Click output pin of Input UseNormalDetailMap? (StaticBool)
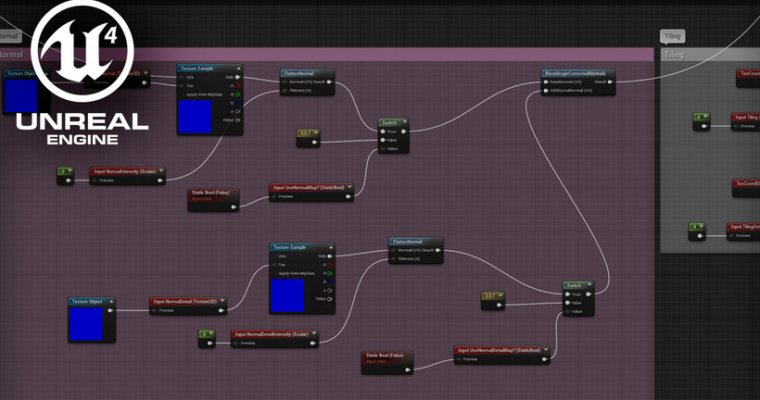 tap(544, 359)
